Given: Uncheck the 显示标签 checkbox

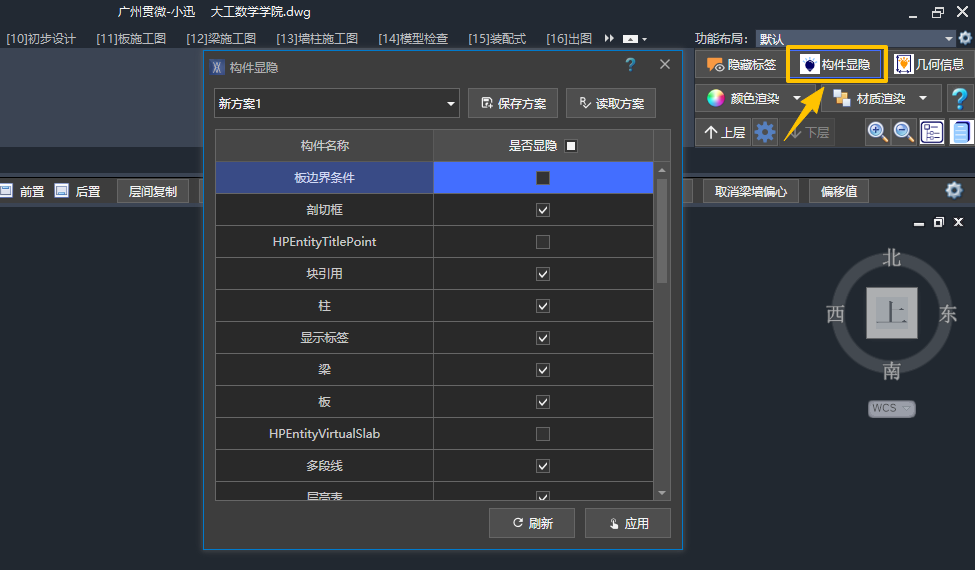Looking at the screenshot, I should pos(543,338).
